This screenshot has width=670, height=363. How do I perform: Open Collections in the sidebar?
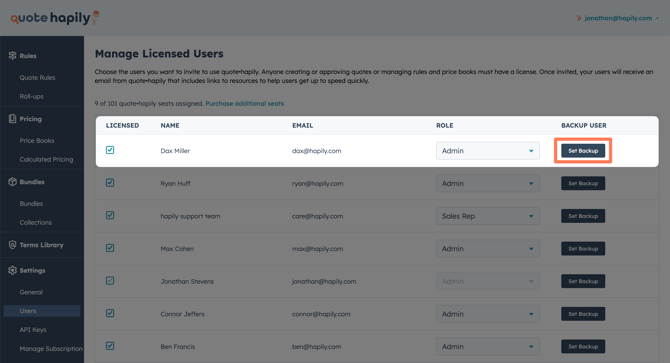(35, 222)
